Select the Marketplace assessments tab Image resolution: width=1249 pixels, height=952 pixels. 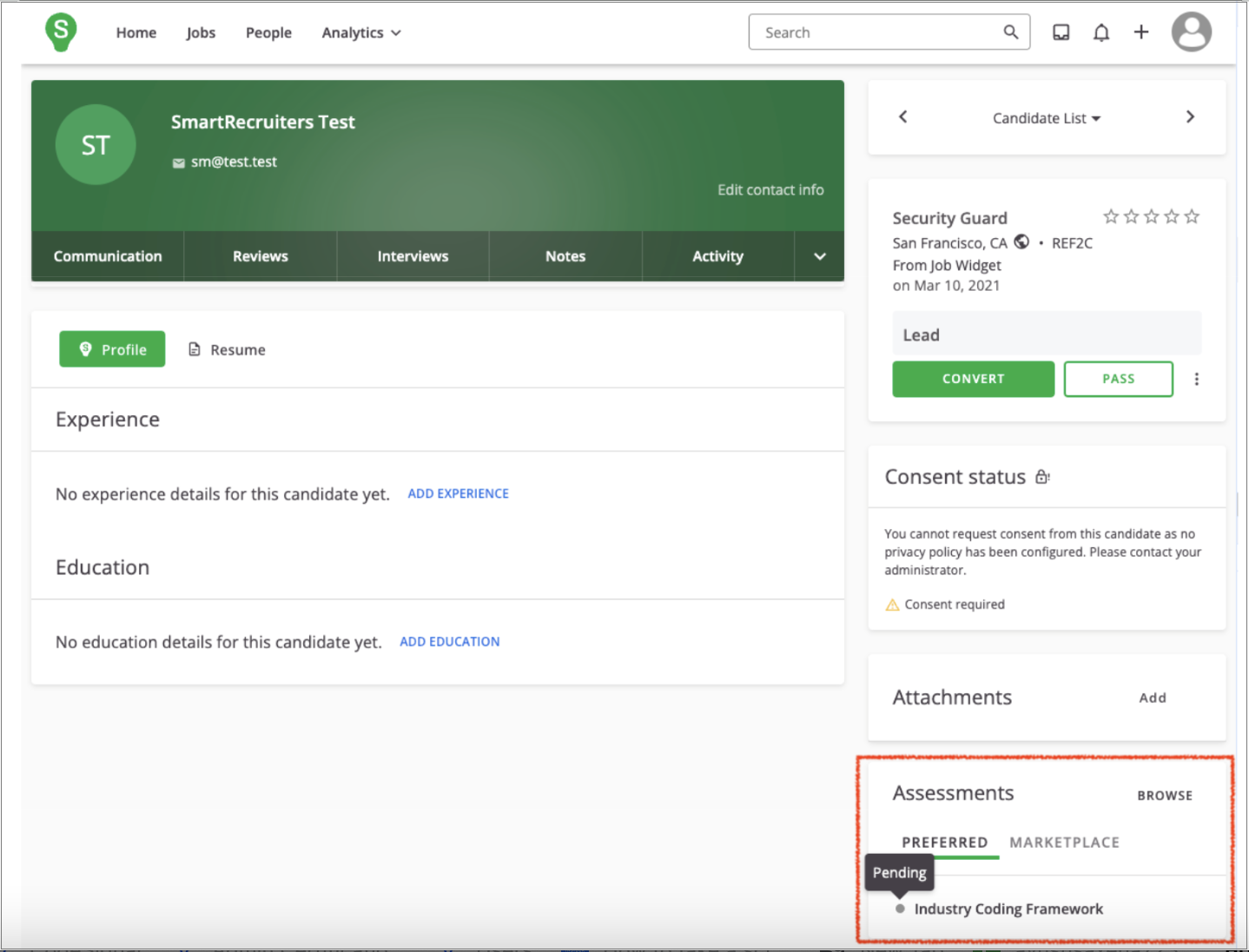point(1064,843)
